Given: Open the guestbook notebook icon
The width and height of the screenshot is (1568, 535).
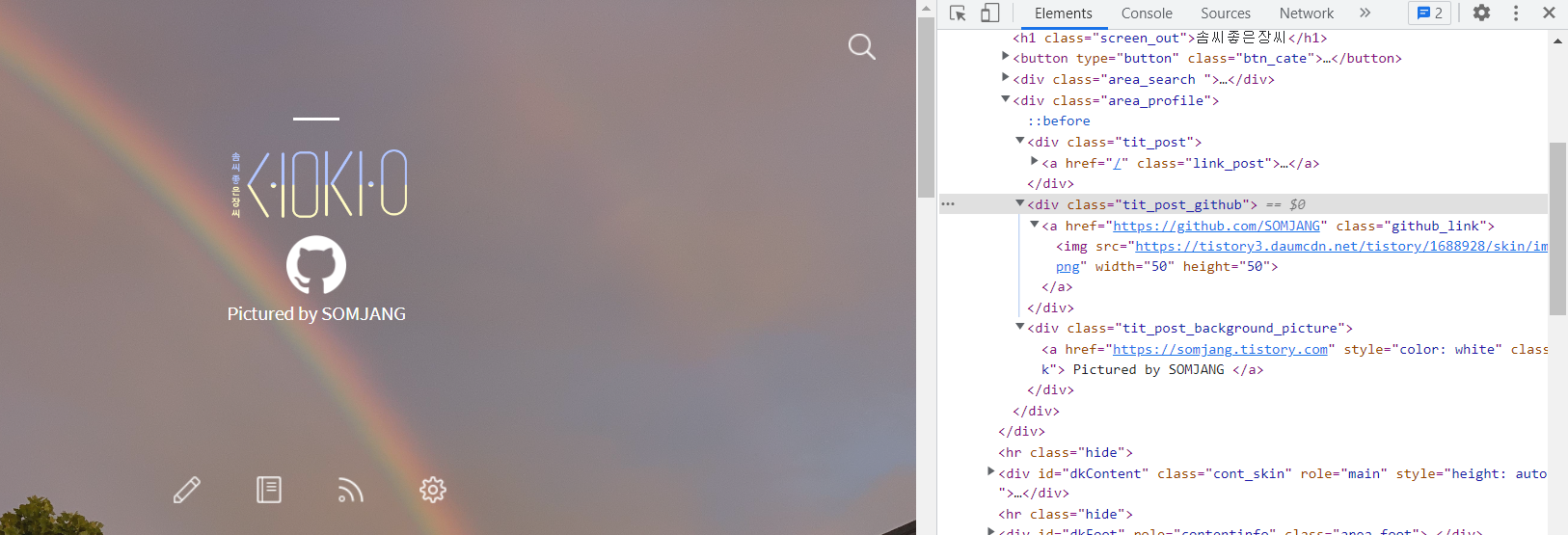Looking at the screenshot, I should pos(269,490).
